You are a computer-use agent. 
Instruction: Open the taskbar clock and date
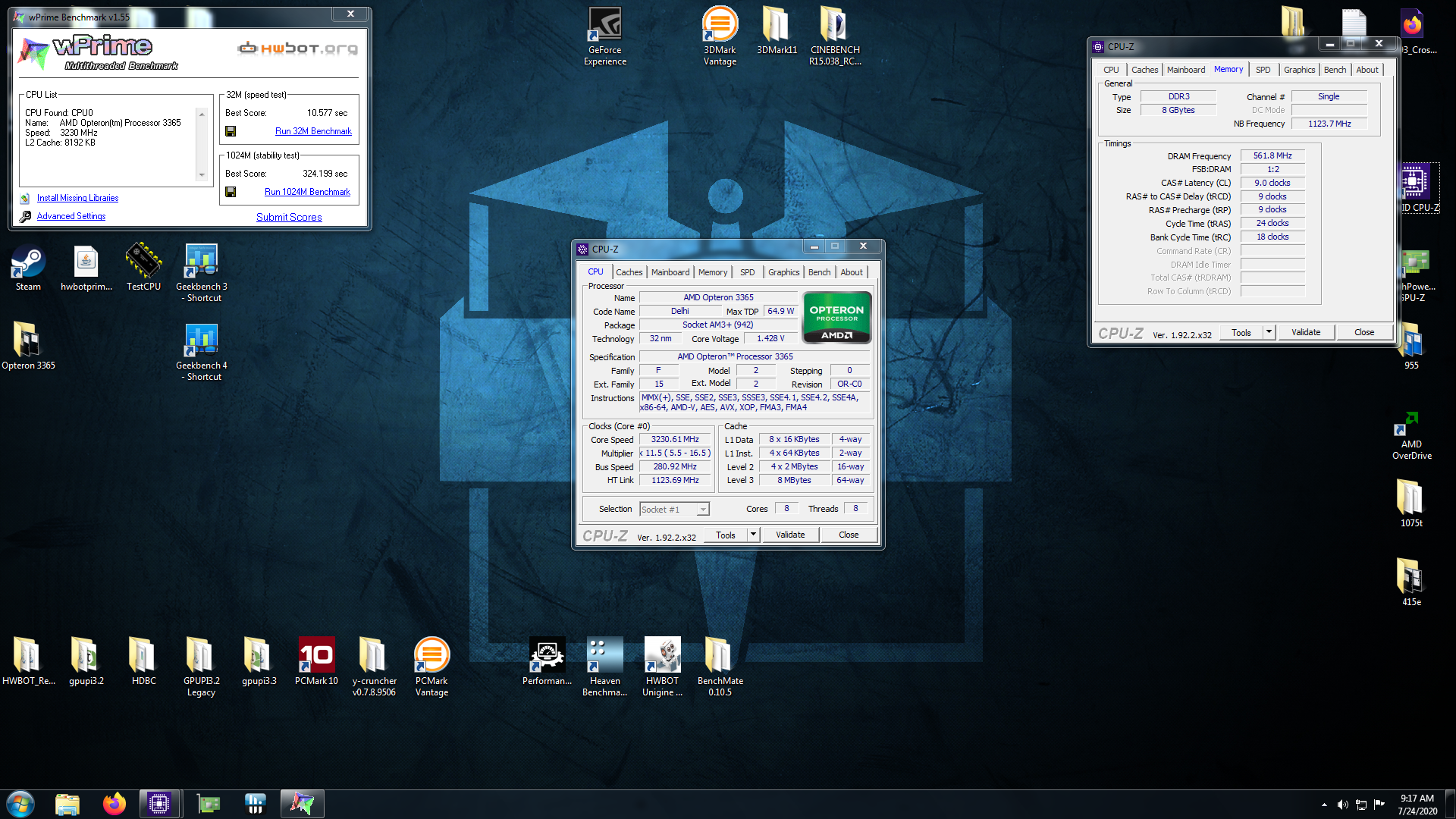click(1417, 805)
